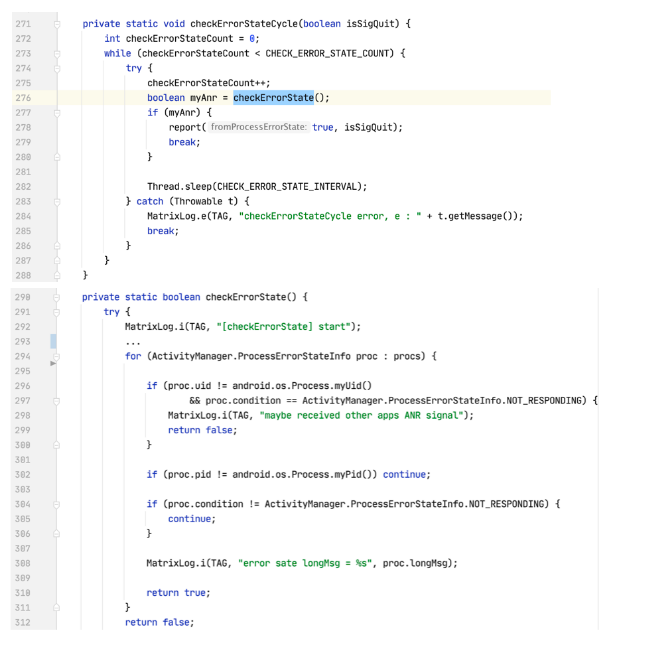The width and height of the screenshot is (658, 650).
Task: Fold the while loop at line 273
Action: (x=57, y=54)
